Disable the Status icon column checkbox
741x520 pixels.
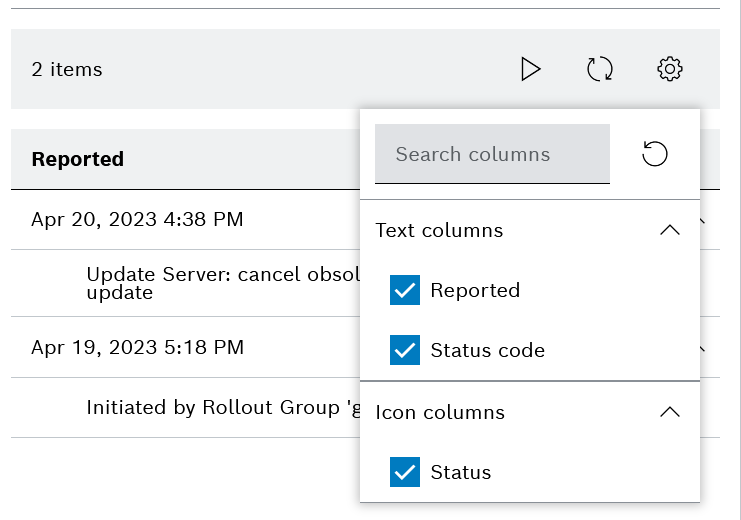point(405,472)
